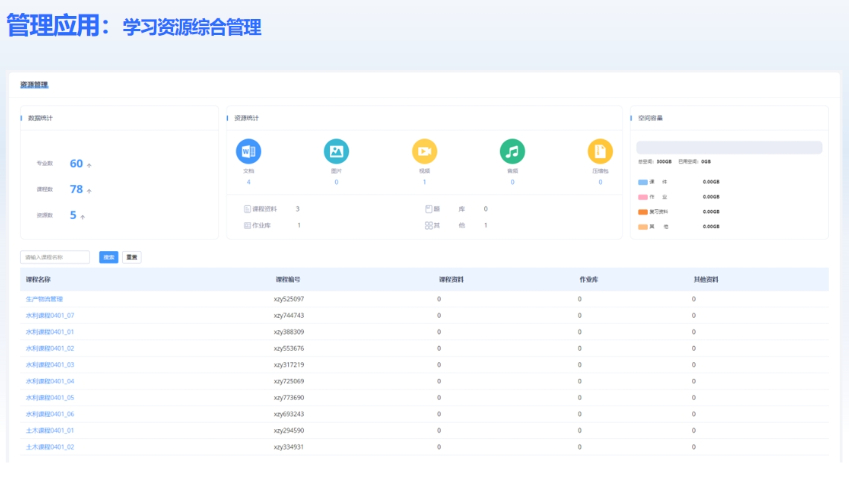
Task: Click the storage capacity progress bar
Action: [x=729, y=147]
